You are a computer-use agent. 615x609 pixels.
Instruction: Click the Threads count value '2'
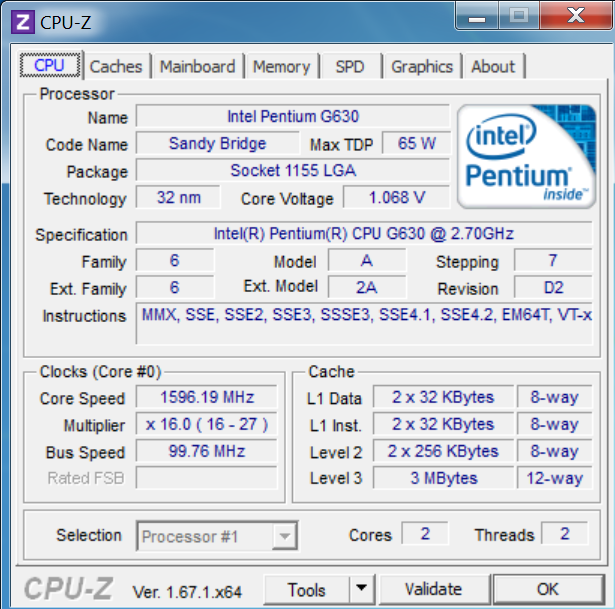pos(564,534)
